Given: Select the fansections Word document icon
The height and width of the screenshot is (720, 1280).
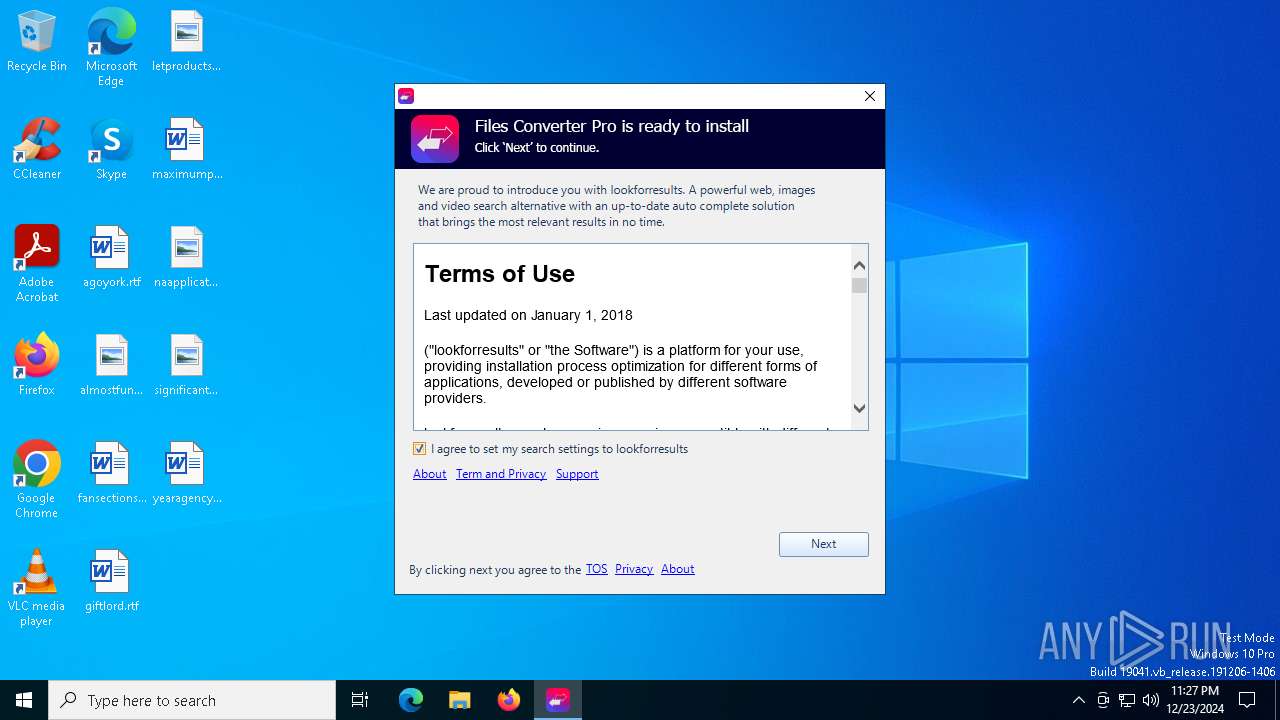Looking at the screenshot, I should click(111, 474).
